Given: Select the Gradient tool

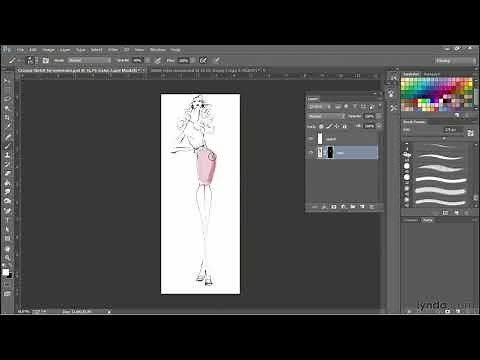Looking at the screenshot, I should (7, 183).
